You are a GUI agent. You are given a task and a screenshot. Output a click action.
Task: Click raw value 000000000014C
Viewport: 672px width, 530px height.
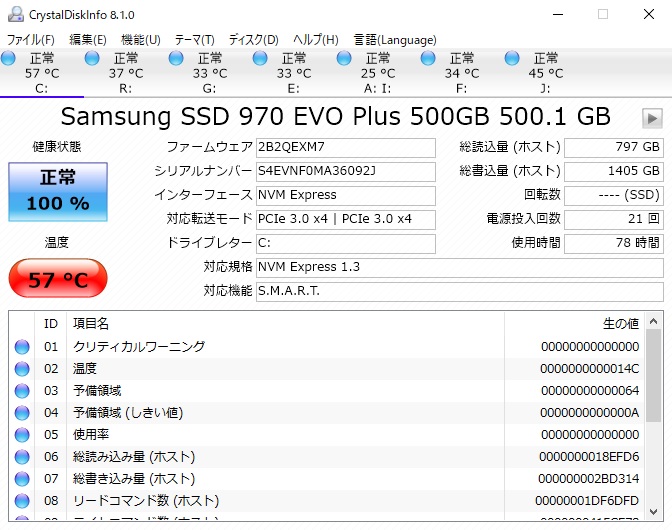coord(590,369)
